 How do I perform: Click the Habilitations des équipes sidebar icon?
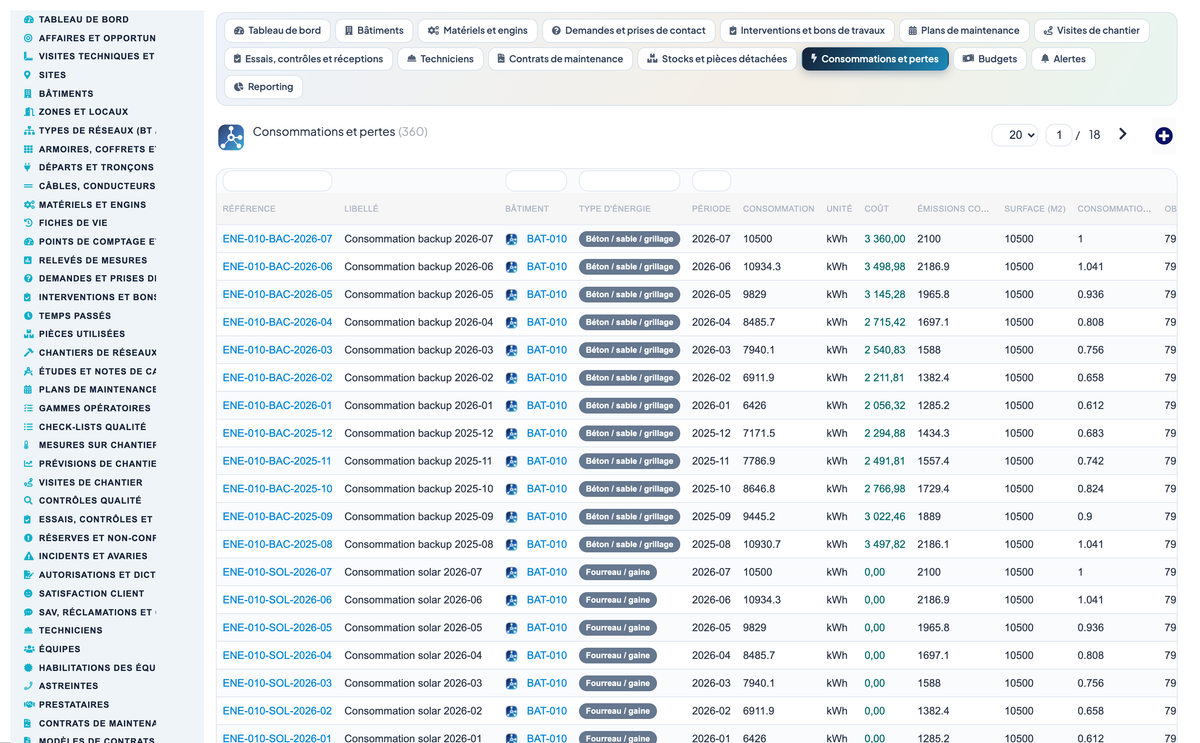coord(28,667)
